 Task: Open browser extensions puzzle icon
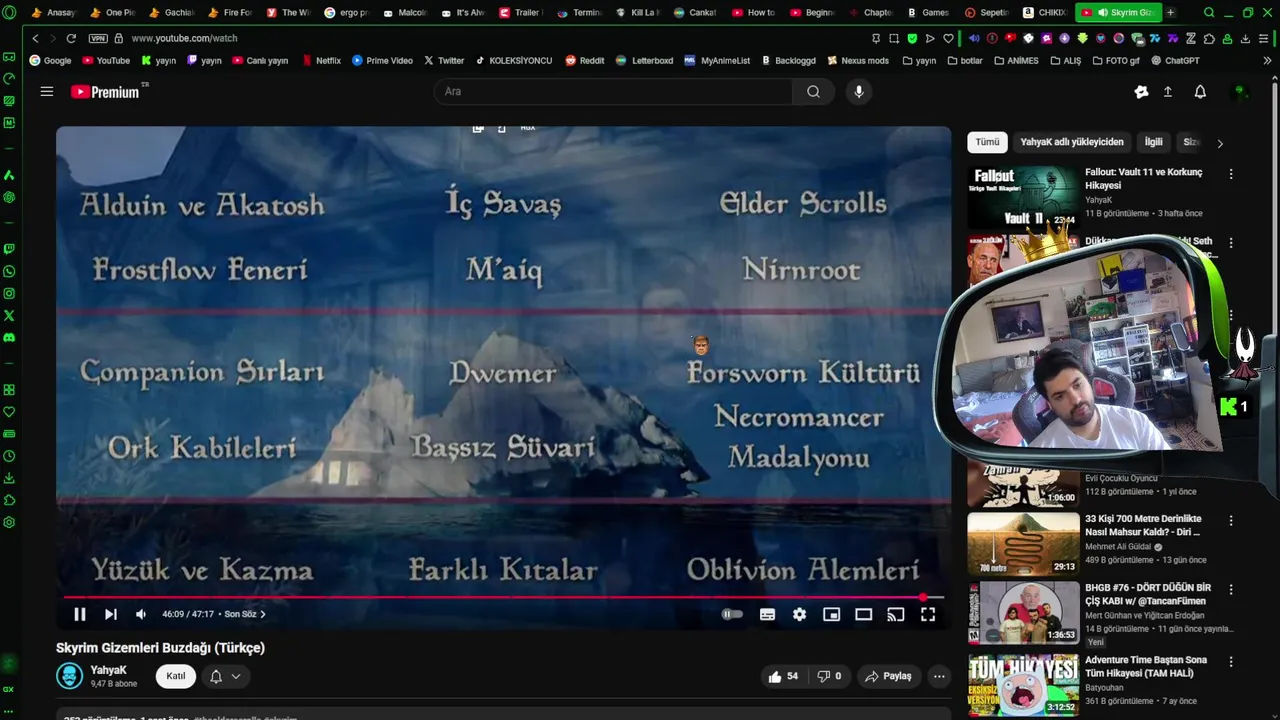pyautogui.click(x=1209, y=38)
